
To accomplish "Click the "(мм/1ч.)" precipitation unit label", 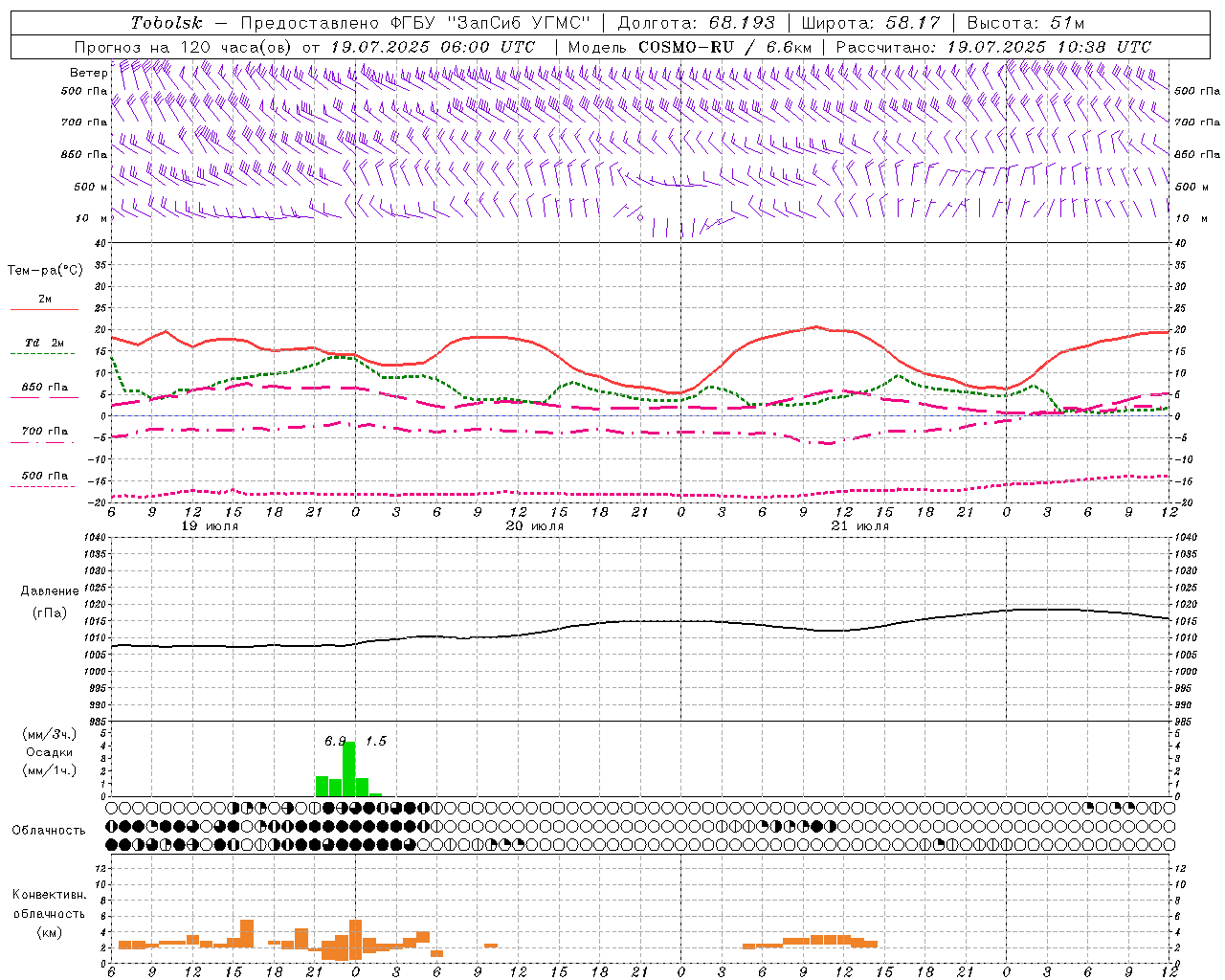I will tap(49, 770).
